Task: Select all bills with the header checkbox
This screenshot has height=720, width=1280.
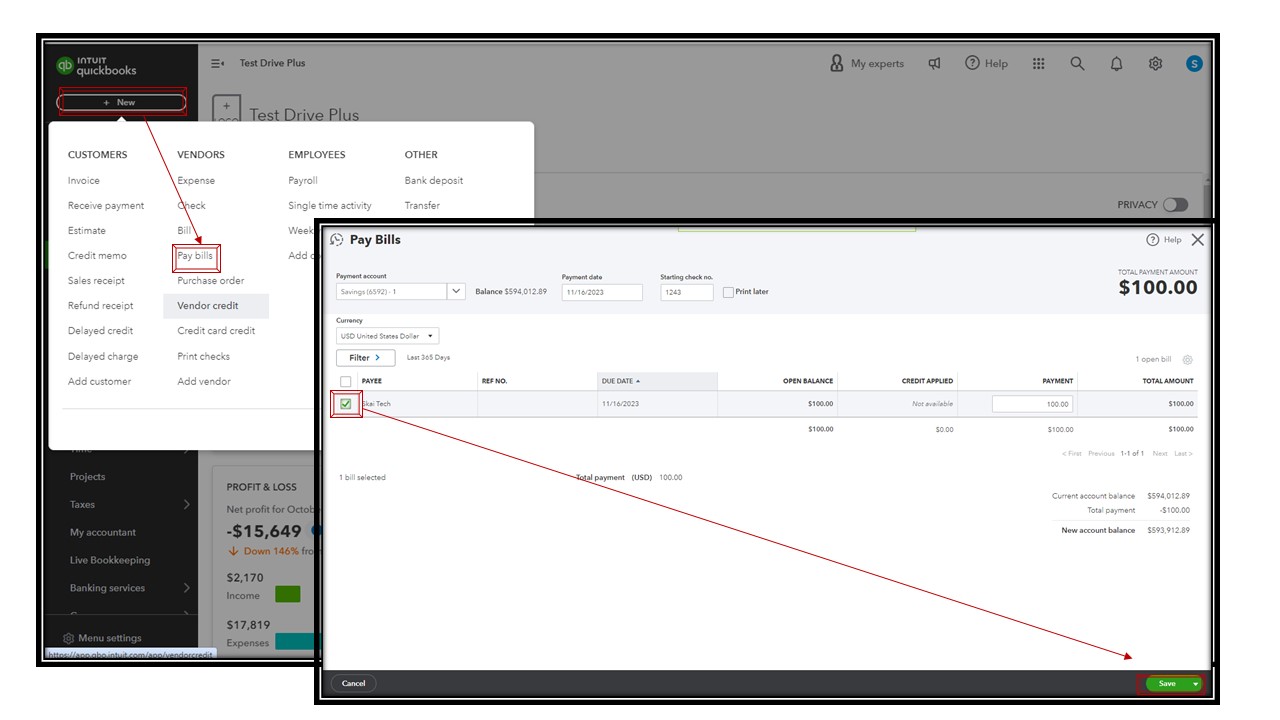Action: [x=346, y=381]
